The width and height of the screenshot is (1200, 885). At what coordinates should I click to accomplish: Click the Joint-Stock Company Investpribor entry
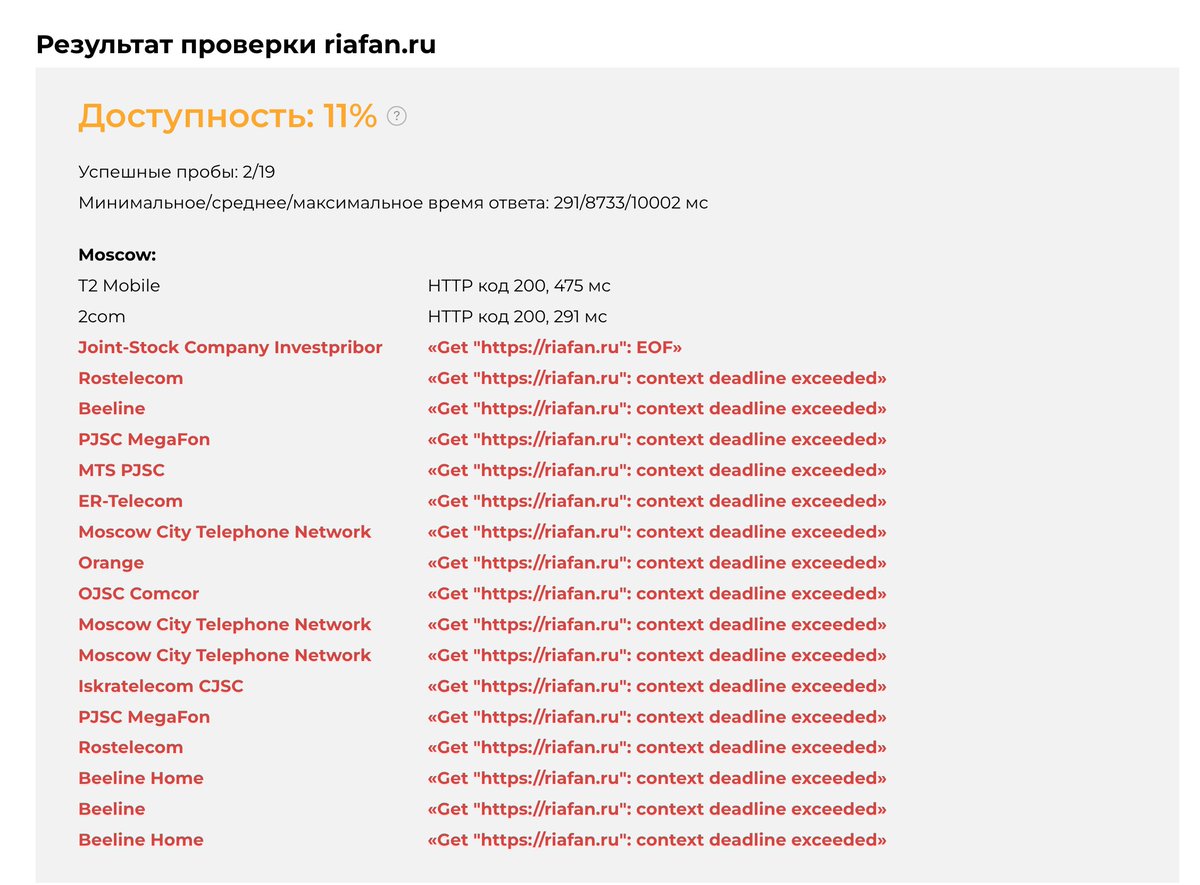tap(230, 347)
